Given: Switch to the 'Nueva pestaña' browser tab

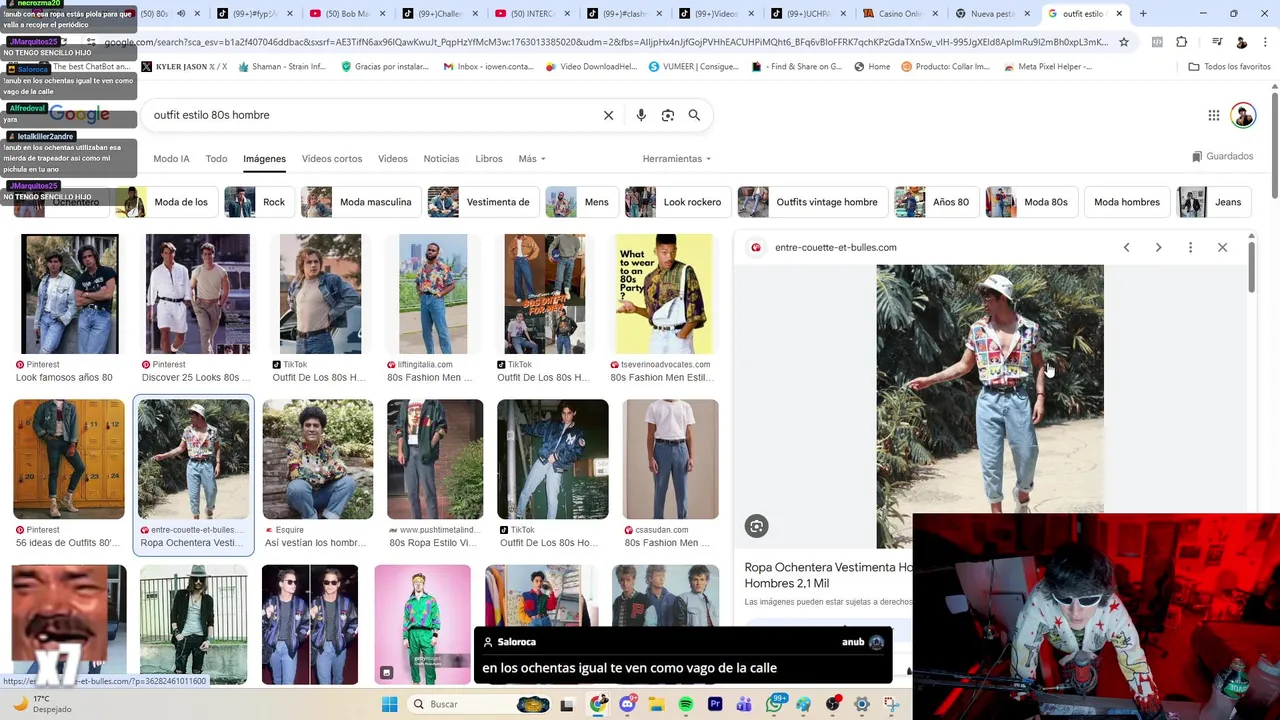Looking at the screenshot, I should click(x=992, y=14).
